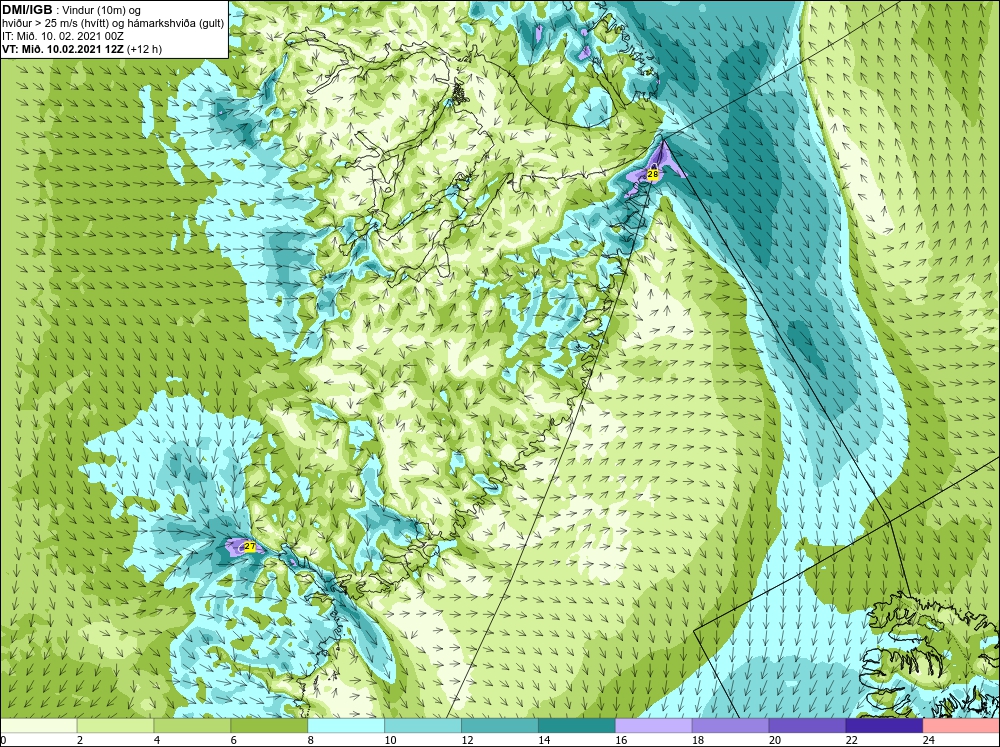
Task: Select the medium purple 18–20 legend swatch
Action: click(x=730, y=726)
